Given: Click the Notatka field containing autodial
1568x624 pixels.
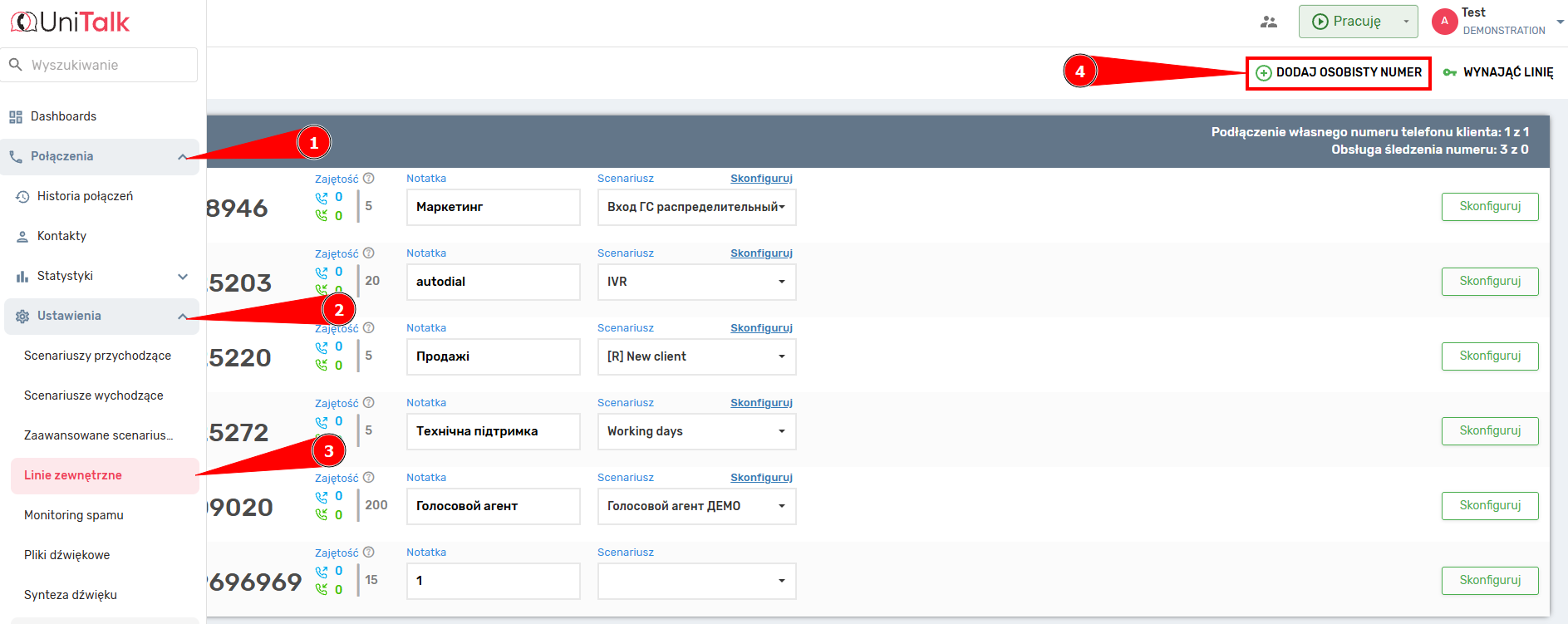Looking at the screenshot, I should pos(493,282).
